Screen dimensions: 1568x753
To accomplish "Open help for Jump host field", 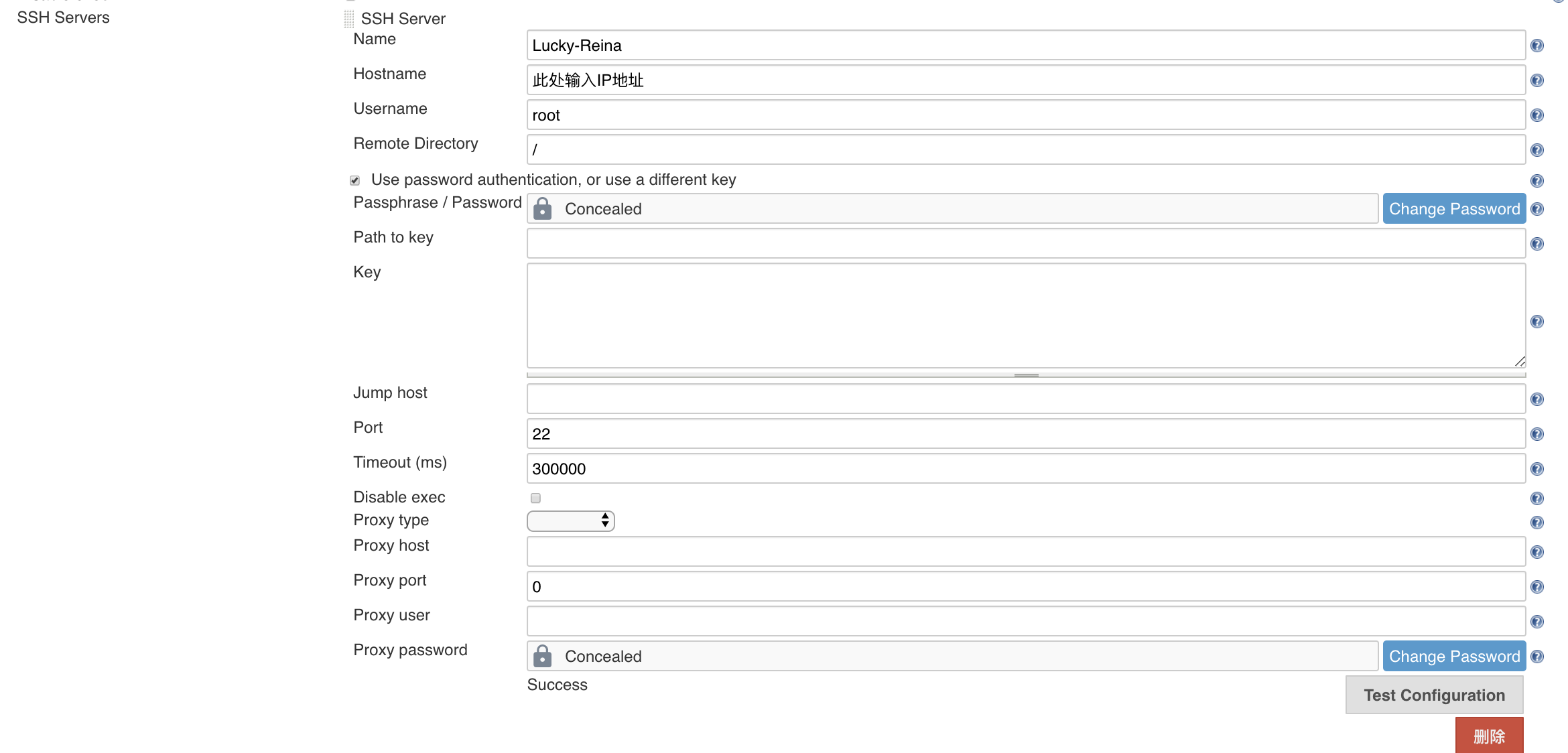I will pos(1537,399).
